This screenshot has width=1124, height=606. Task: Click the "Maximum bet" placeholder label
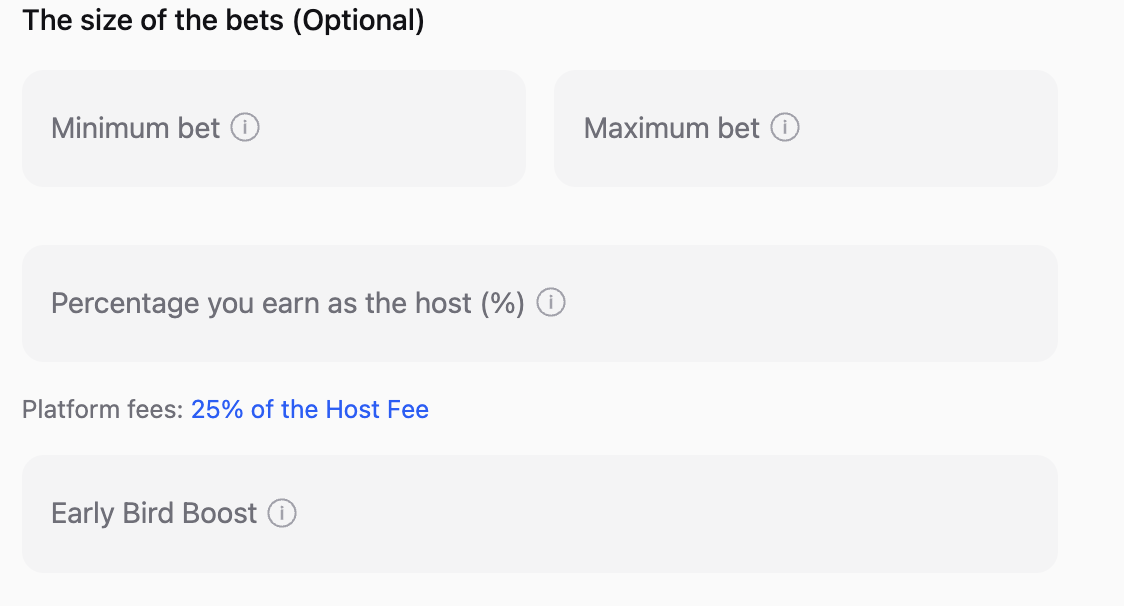[672, 128]
